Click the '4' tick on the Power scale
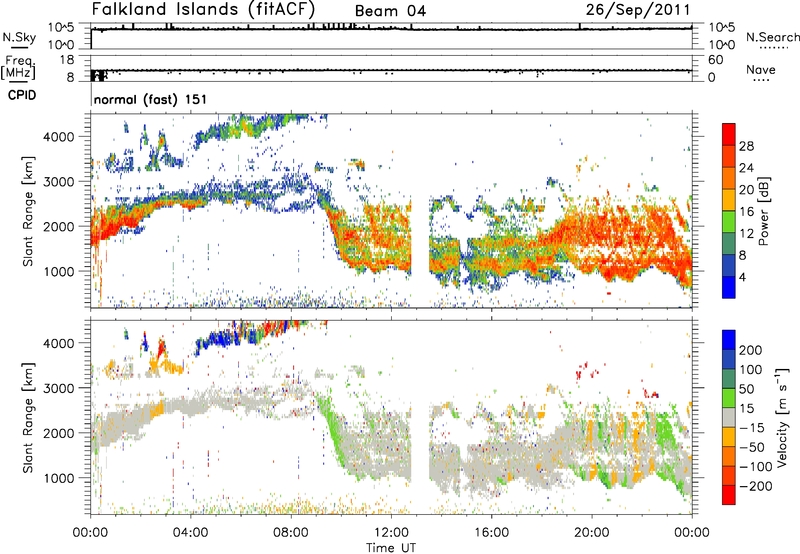Image resolution: width=800 pixels, height=554 pixels. tap(743, 277)
